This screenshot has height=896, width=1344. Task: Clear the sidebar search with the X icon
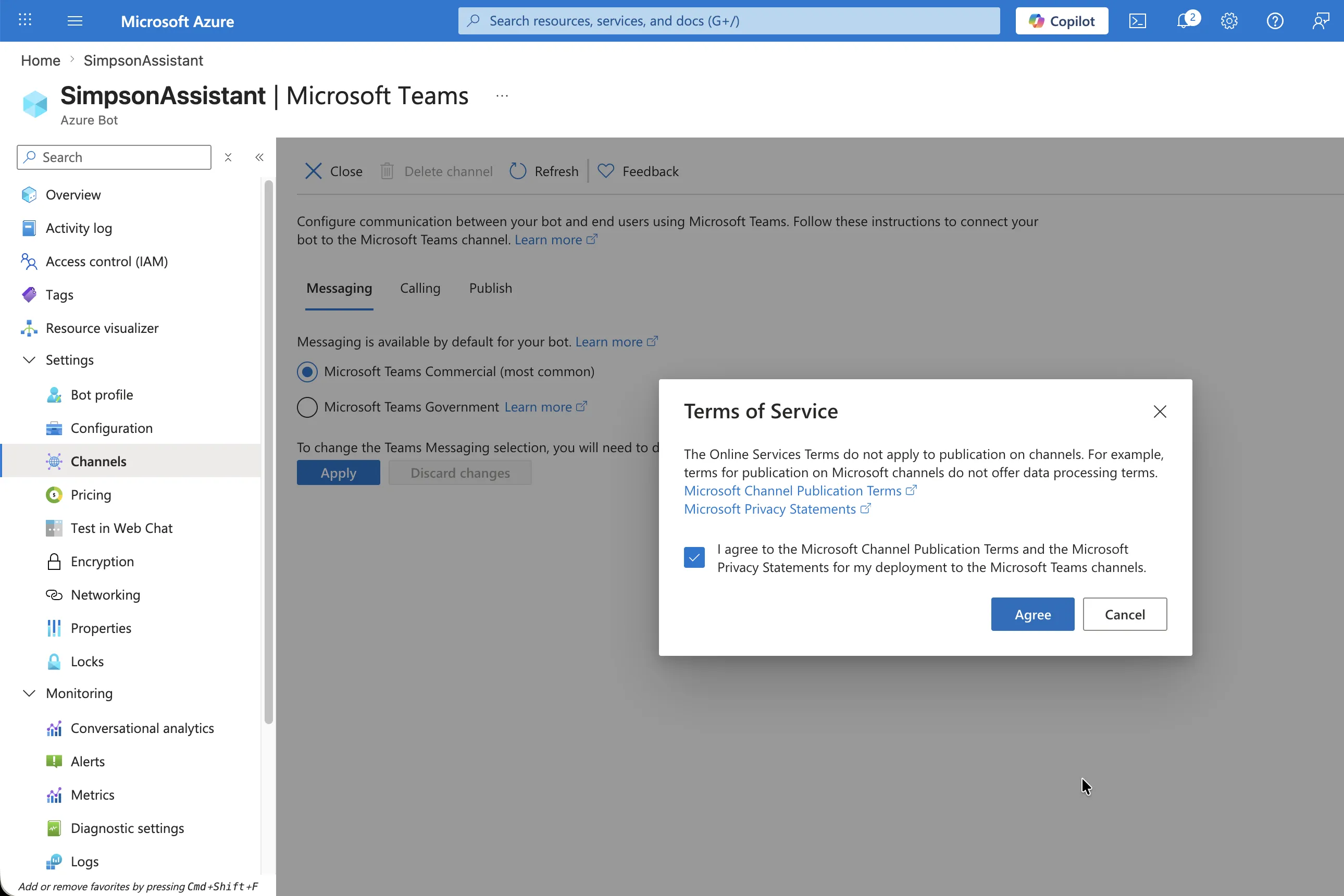(228, 157)
